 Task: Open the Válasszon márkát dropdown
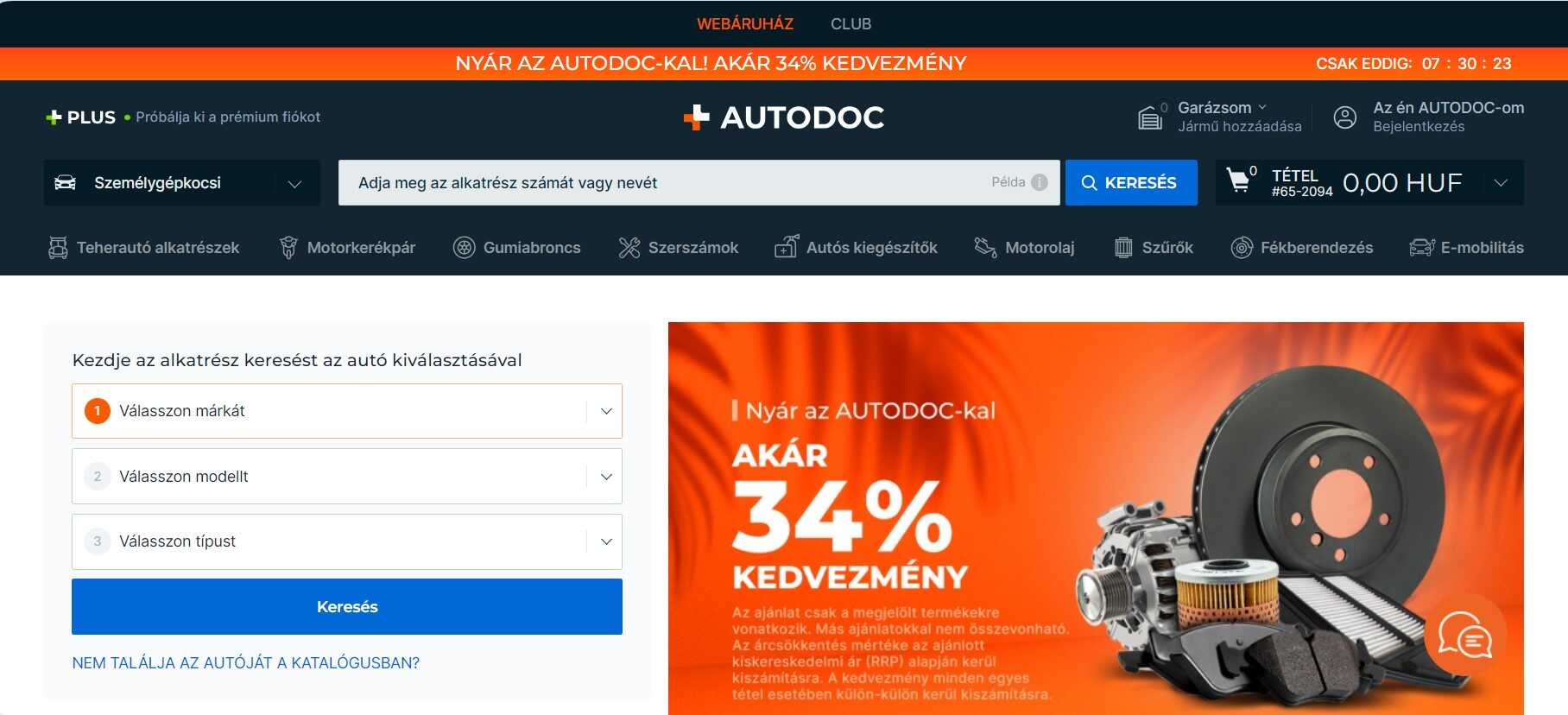(x=347, y=411)
